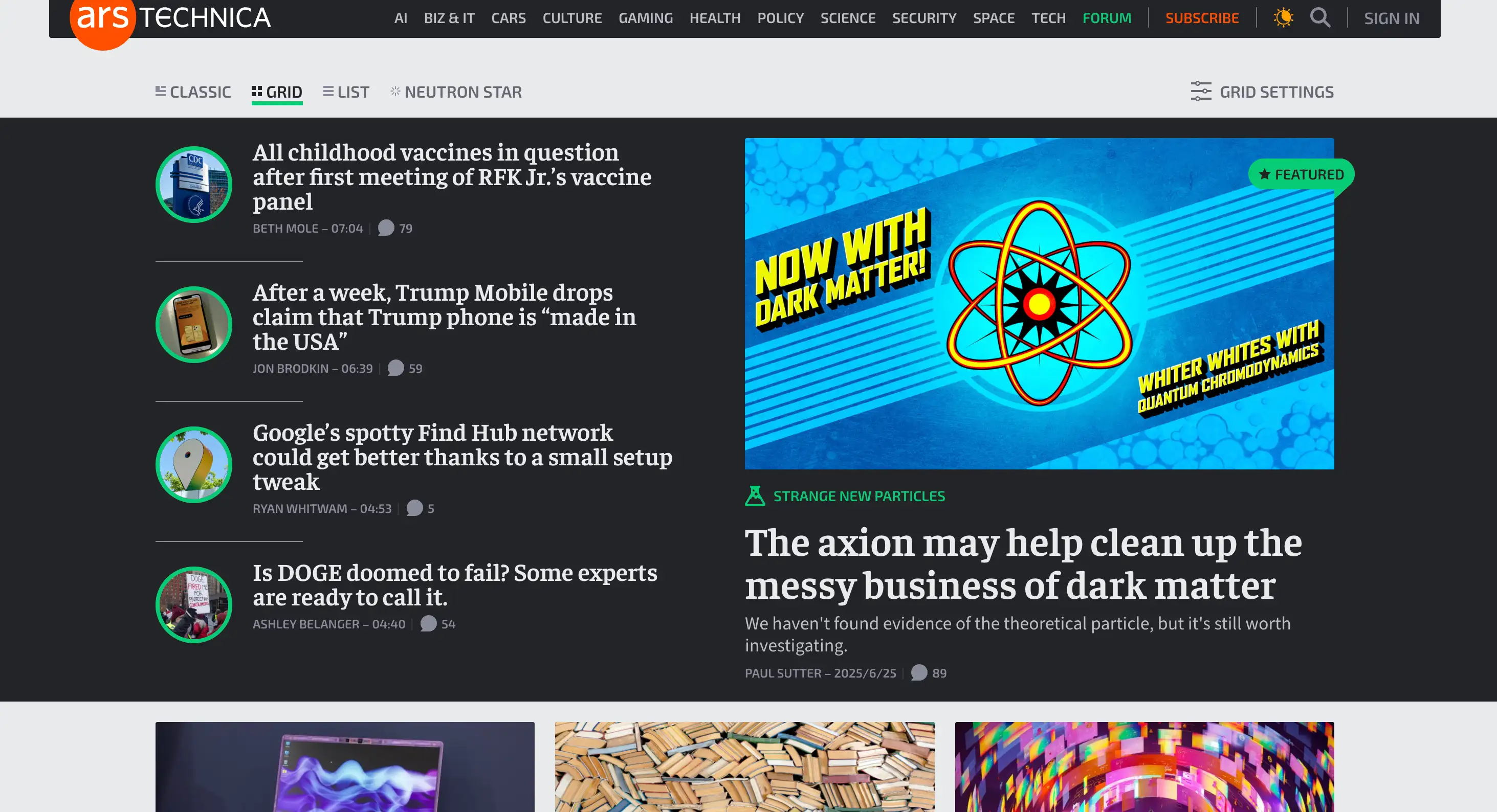Image resolution: width=1497 pixels, height=812 pixels.
Task: Go to the Cars section
Action: point(509,18)
